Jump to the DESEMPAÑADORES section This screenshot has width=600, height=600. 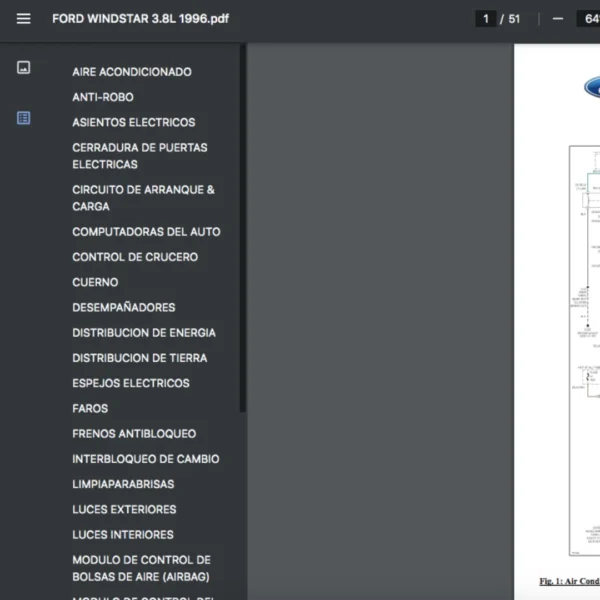pyautogui.click(x=124, y=307)
